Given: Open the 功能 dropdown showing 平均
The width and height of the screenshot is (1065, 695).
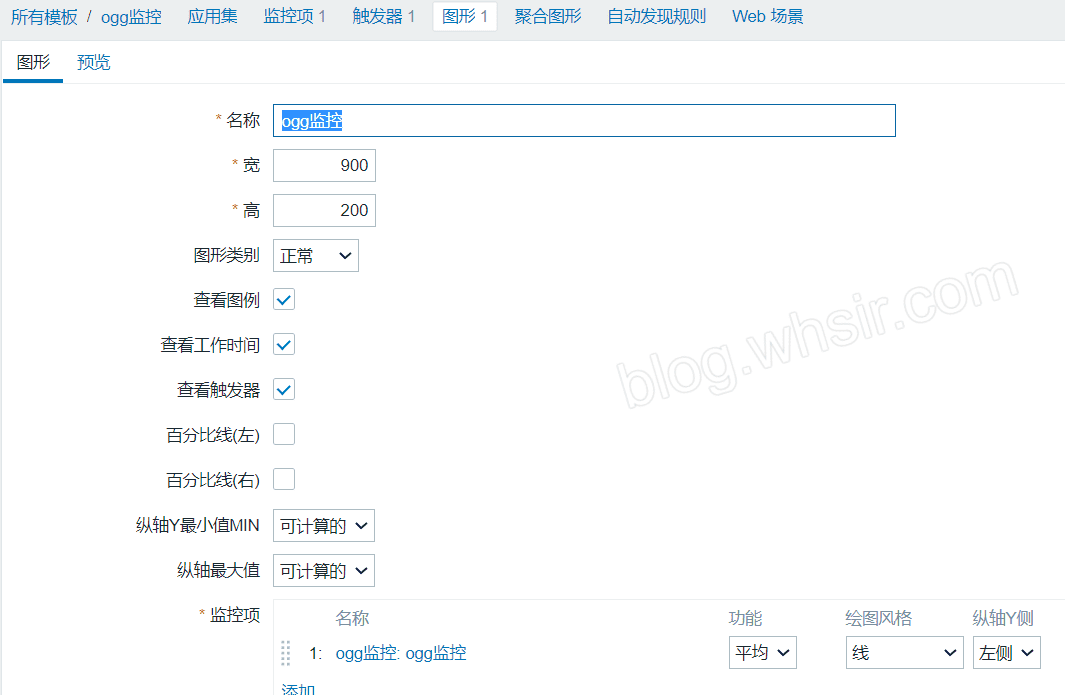Looking at the screenshot, I should pyautogui.click(x=762, y=652).
